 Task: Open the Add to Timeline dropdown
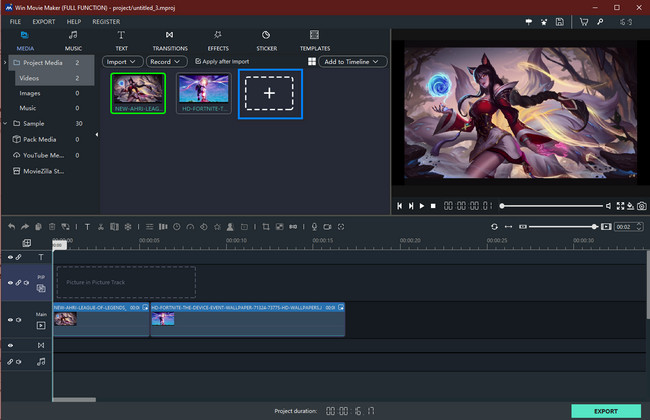click(353, 62)
